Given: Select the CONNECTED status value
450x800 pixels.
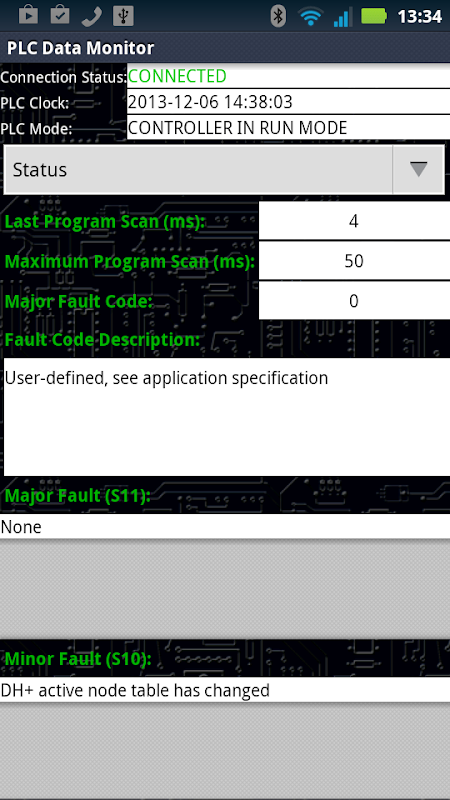Looking at the screenshot, I should coord(288,76).
